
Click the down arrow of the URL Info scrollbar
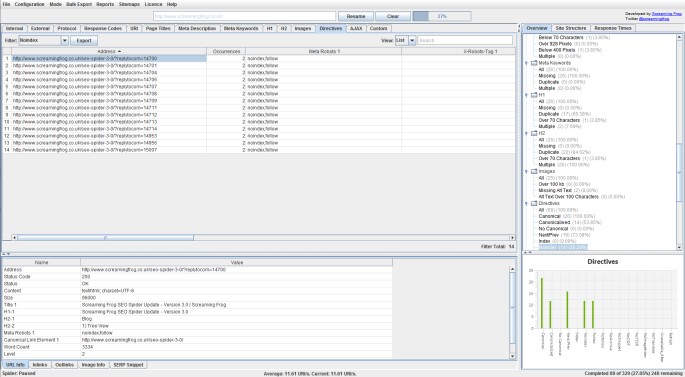[512, 356]
